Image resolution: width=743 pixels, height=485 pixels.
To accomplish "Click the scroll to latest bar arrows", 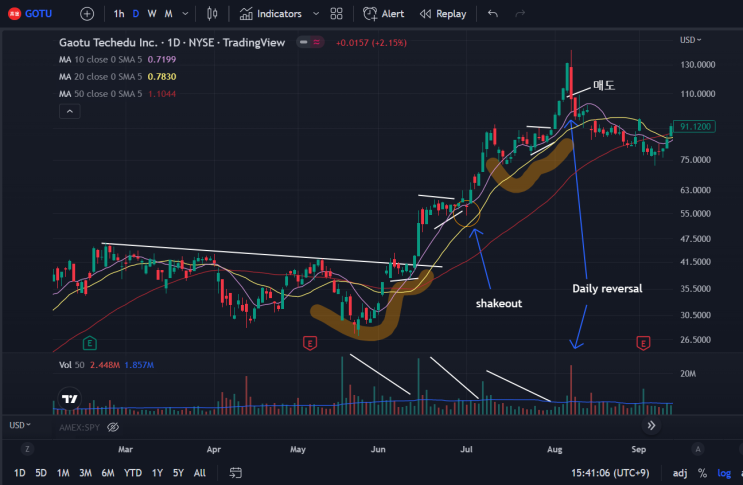I will pos(651,425).
